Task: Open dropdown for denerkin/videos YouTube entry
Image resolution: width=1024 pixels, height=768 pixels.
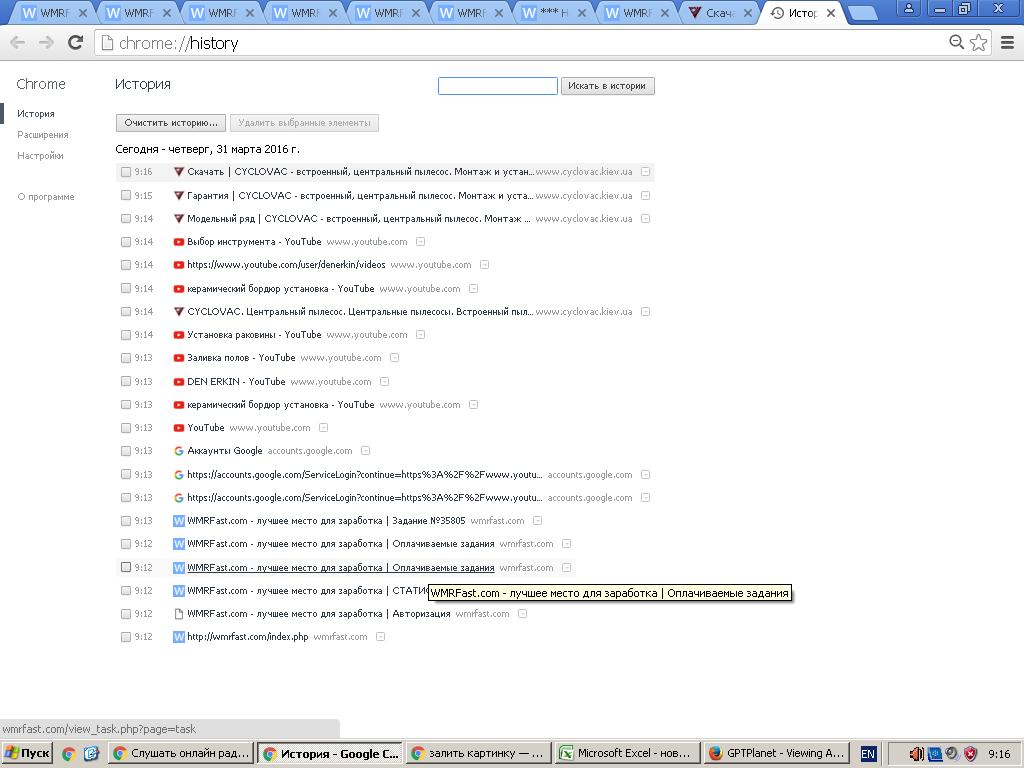Action: click(485, 264)
